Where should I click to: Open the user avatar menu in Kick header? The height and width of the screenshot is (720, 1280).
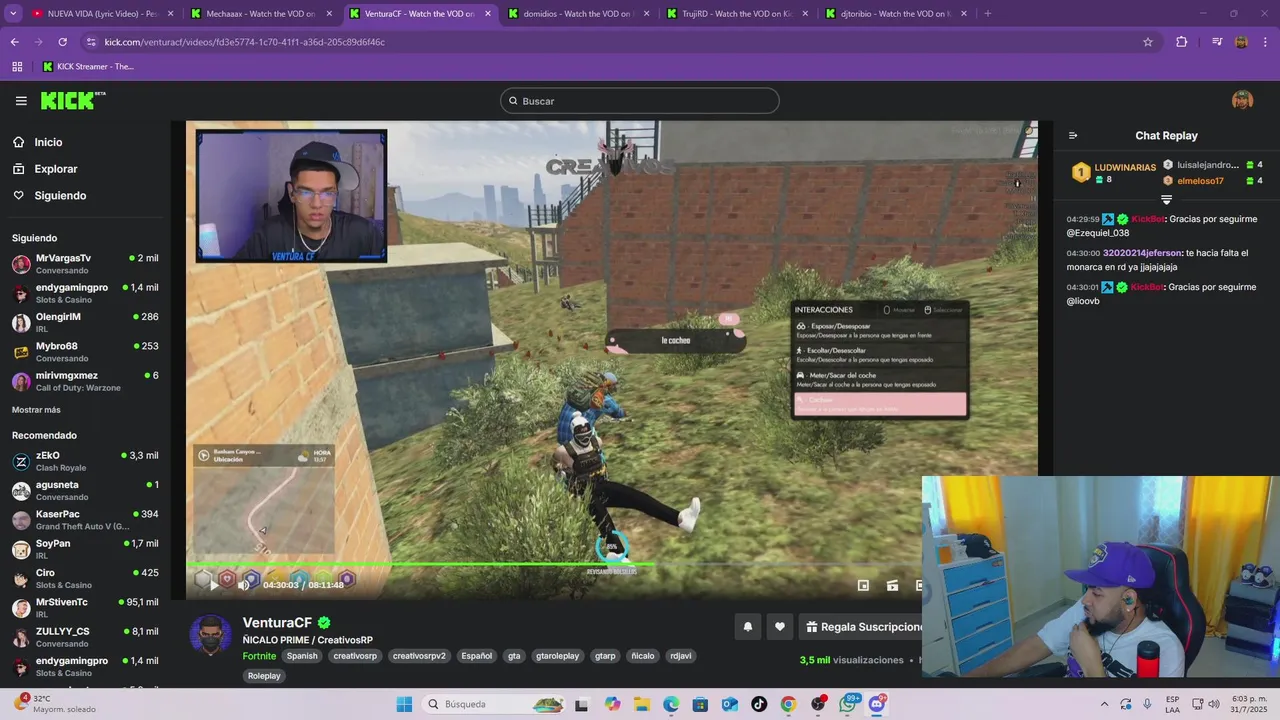click(1242, 100)
